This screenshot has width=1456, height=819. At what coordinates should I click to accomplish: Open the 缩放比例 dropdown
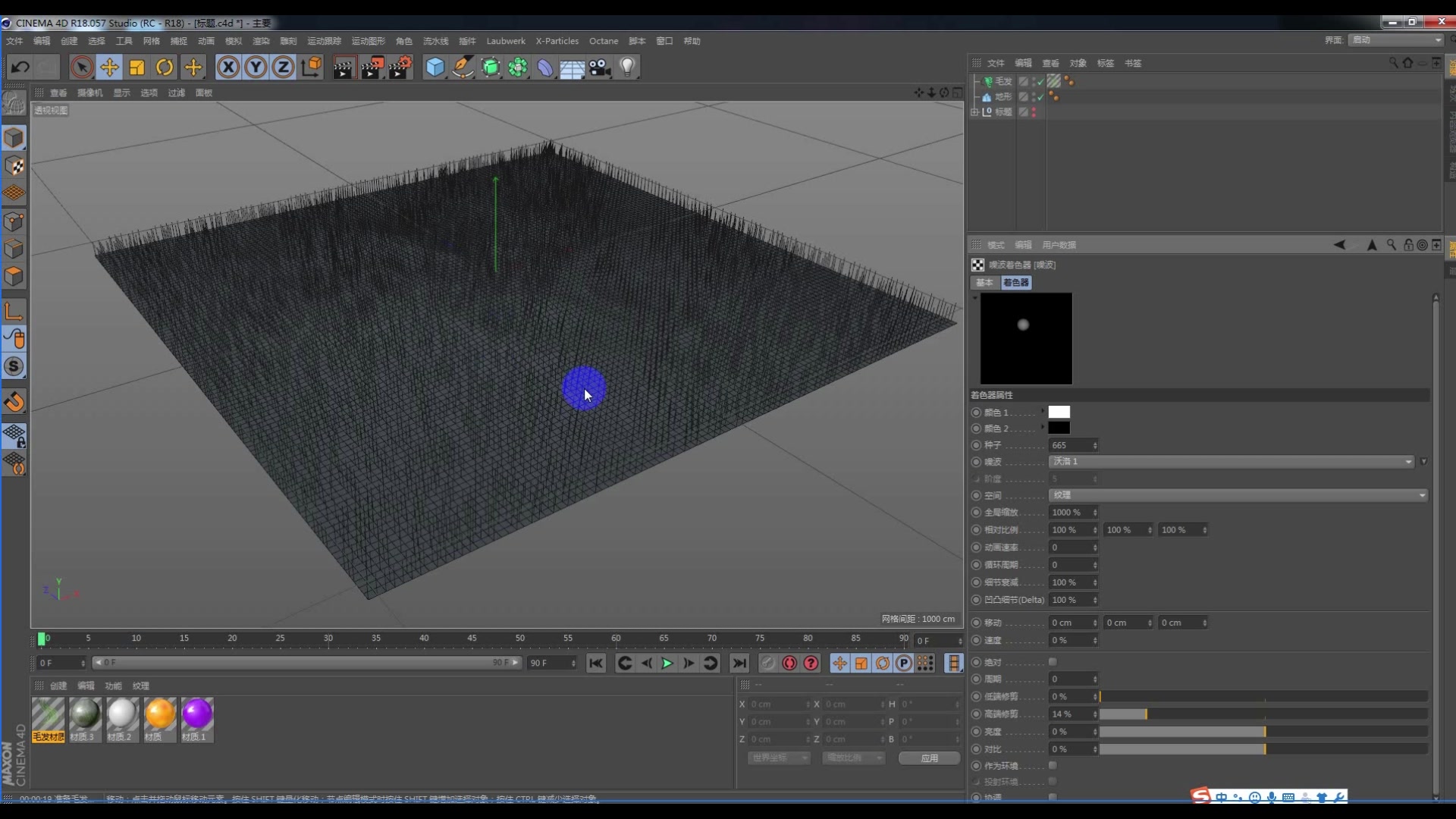pyautogui.click(x=853, y=758)
